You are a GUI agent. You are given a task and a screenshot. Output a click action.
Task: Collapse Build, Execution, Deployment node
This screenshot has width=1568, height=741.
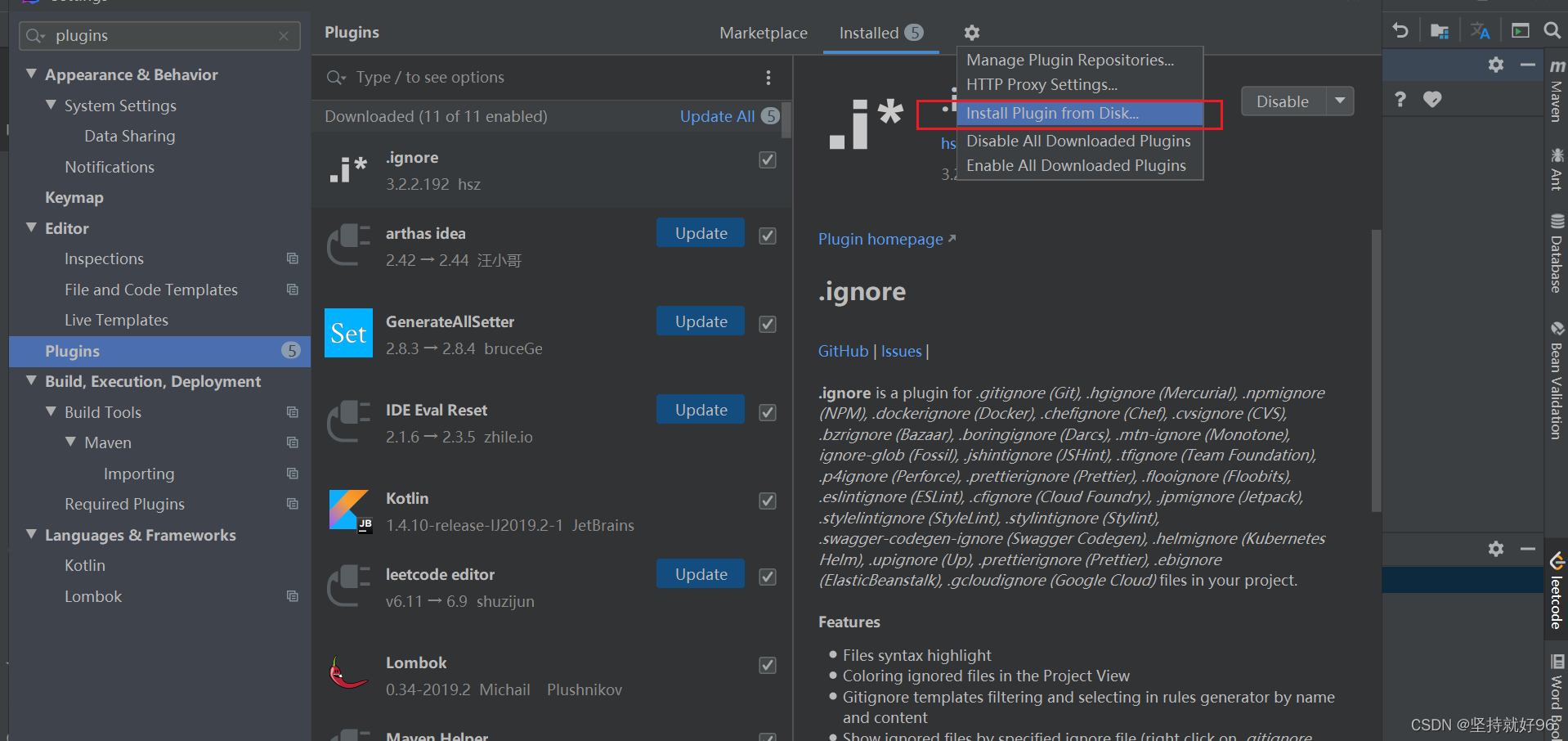tap(31, 380)
